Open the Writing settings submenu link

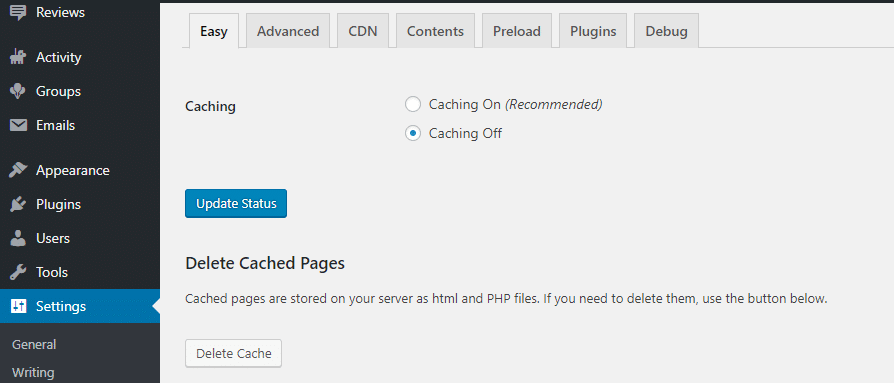click(x=33, y=373)
